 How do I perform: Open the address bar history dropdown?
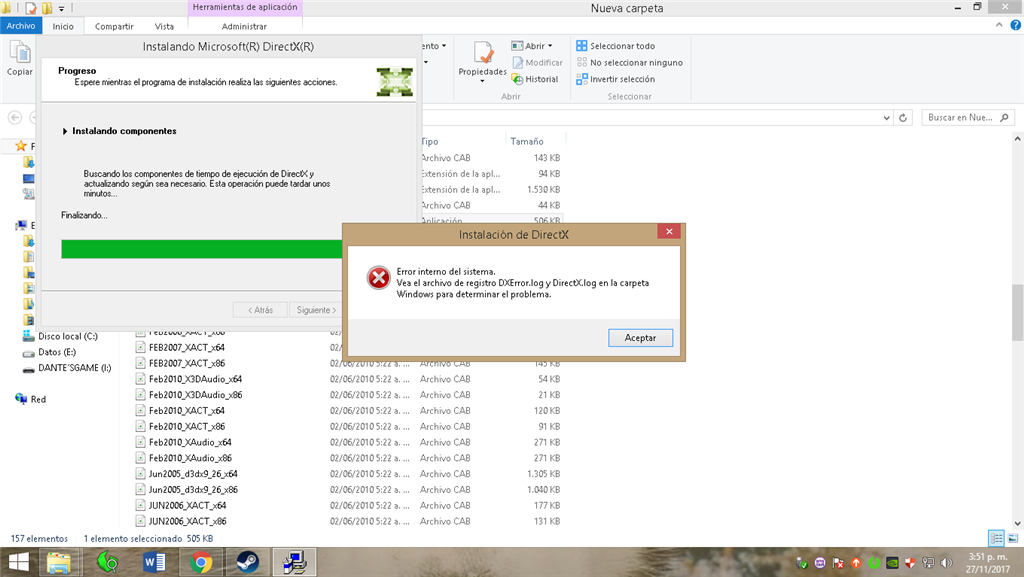[x=886, y=117]
